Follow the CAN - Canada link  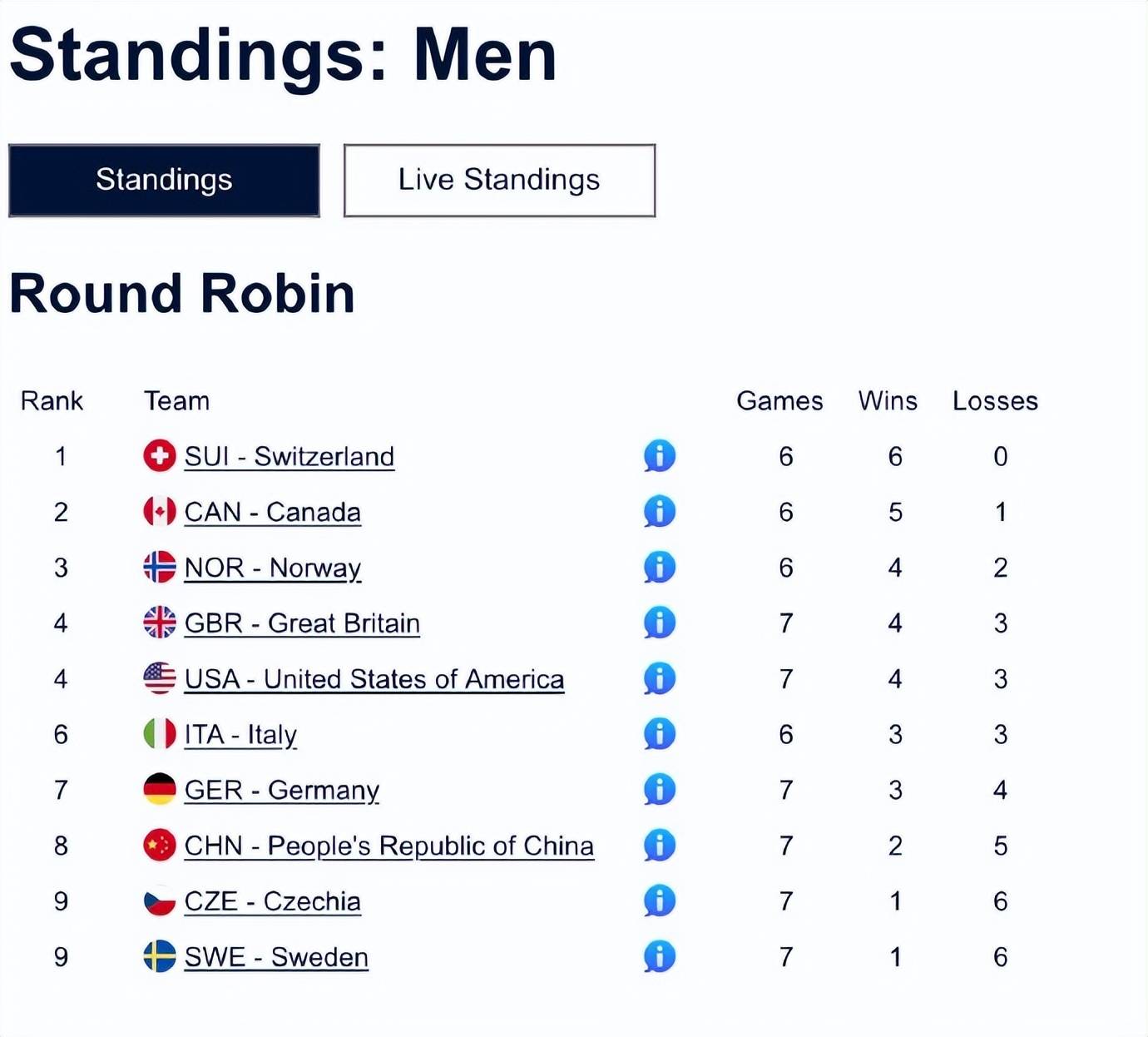click(272, 513)
